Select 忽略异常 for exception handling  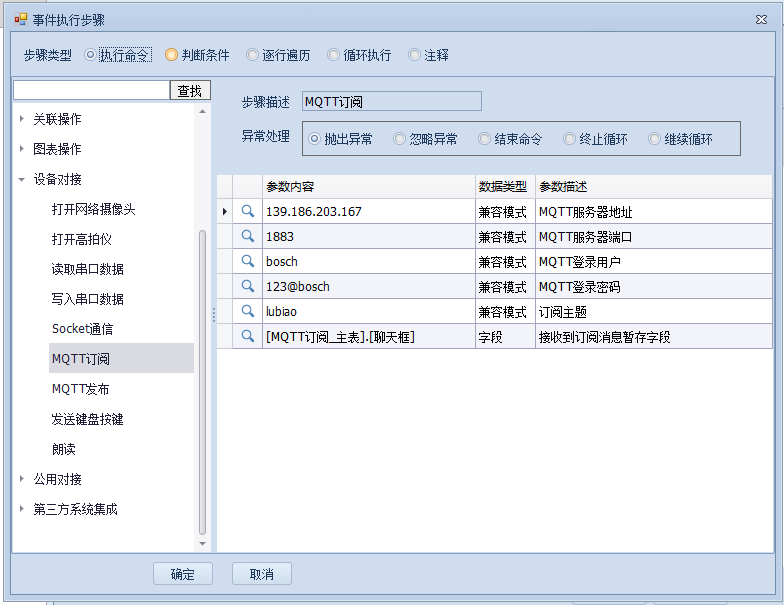400,139
